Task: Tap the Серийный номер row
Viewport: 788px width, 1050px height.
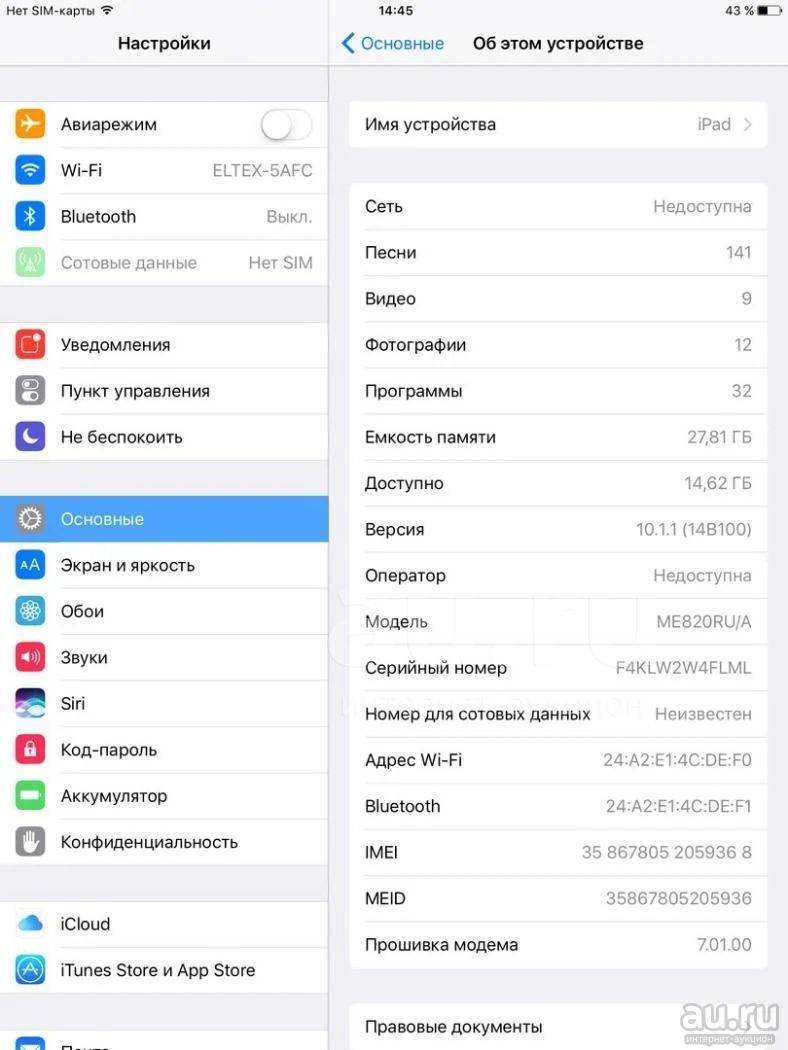Action: pos(558,668)
